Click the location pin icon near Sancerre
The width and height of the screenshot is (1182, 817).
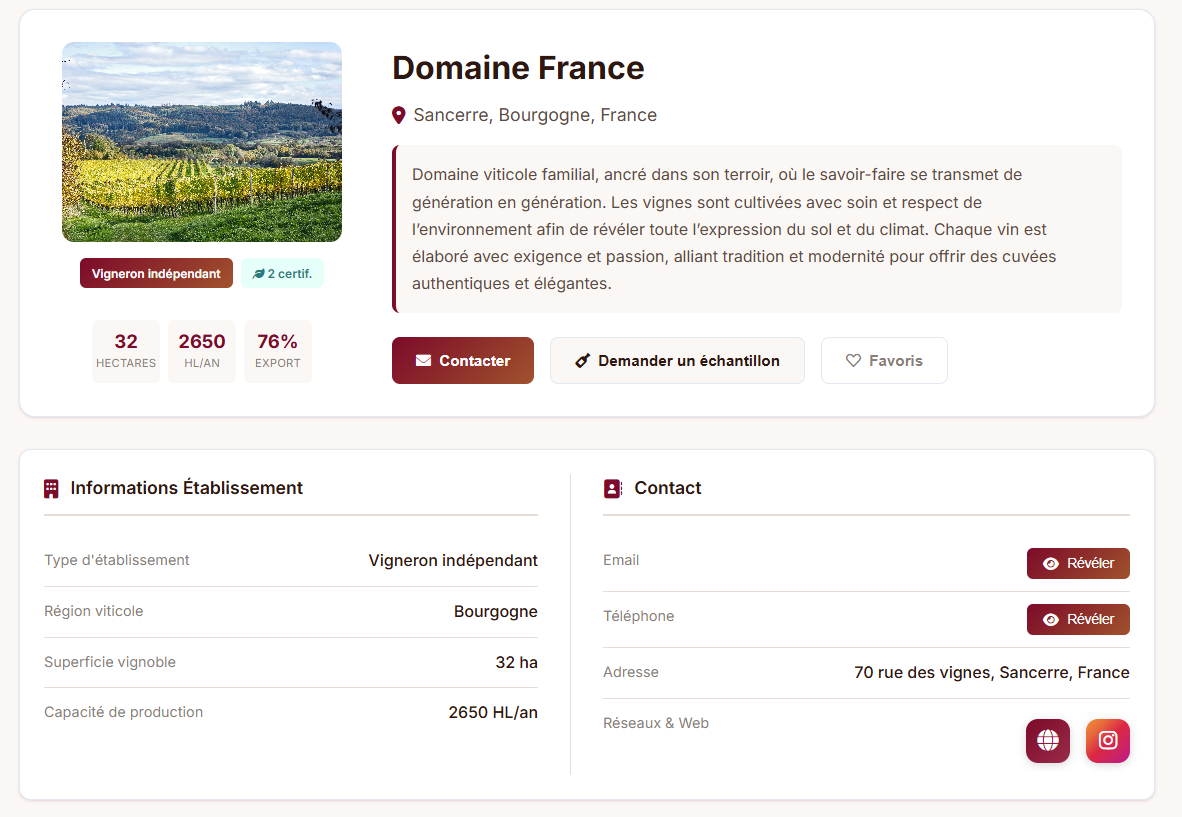[x=399, y=116]
